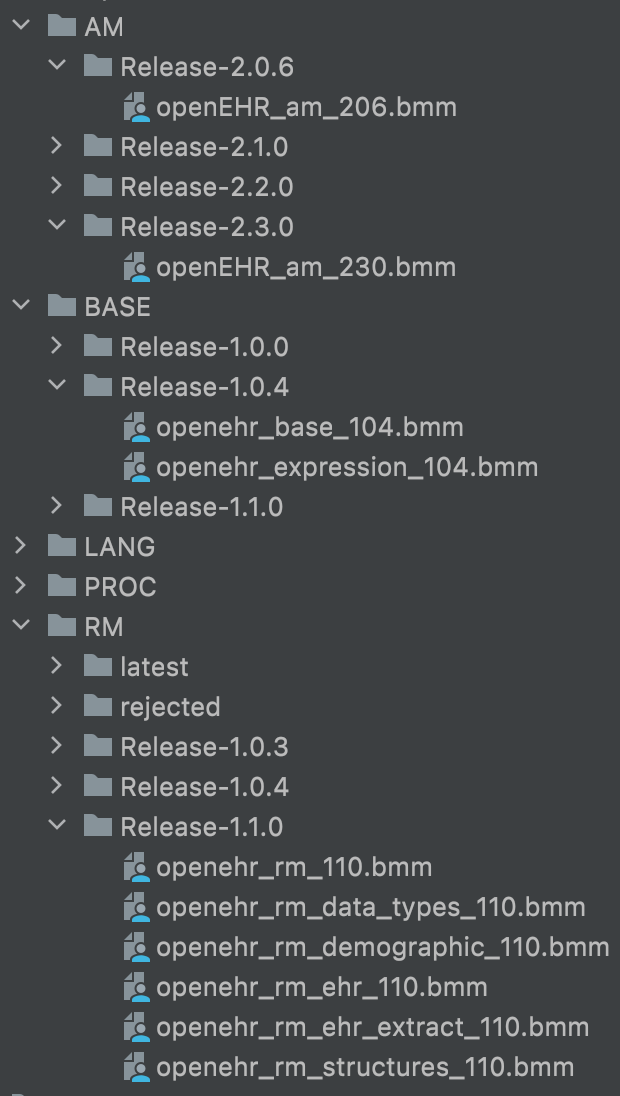The image size is (620, 1096).
Task: Collapse the AM folder chevron
Action: [x=21, y=27]
